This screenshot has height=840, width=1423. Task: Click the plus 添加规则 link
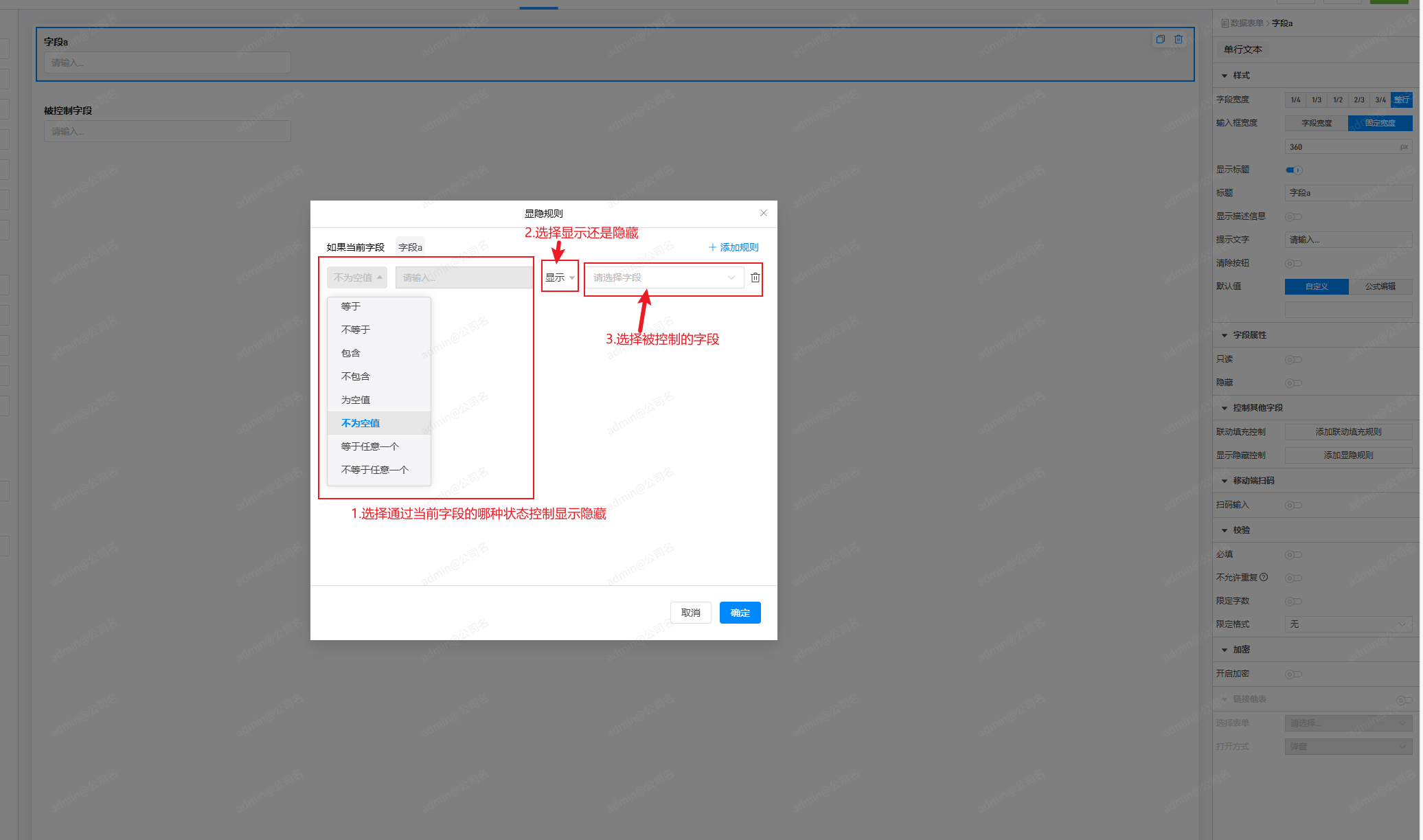(733, 247)
